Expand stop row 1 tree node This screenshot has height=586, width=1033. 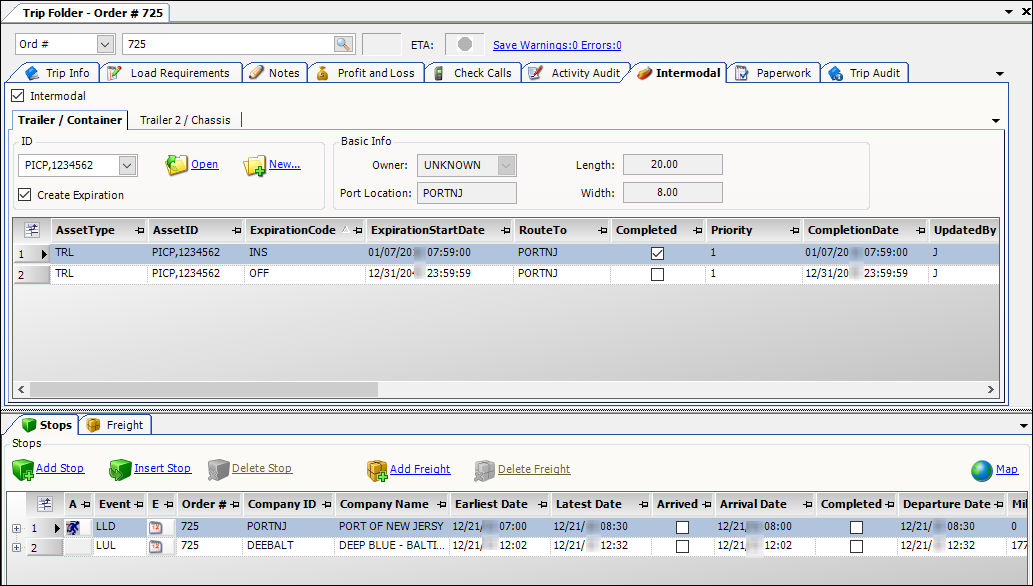[16, 527]
